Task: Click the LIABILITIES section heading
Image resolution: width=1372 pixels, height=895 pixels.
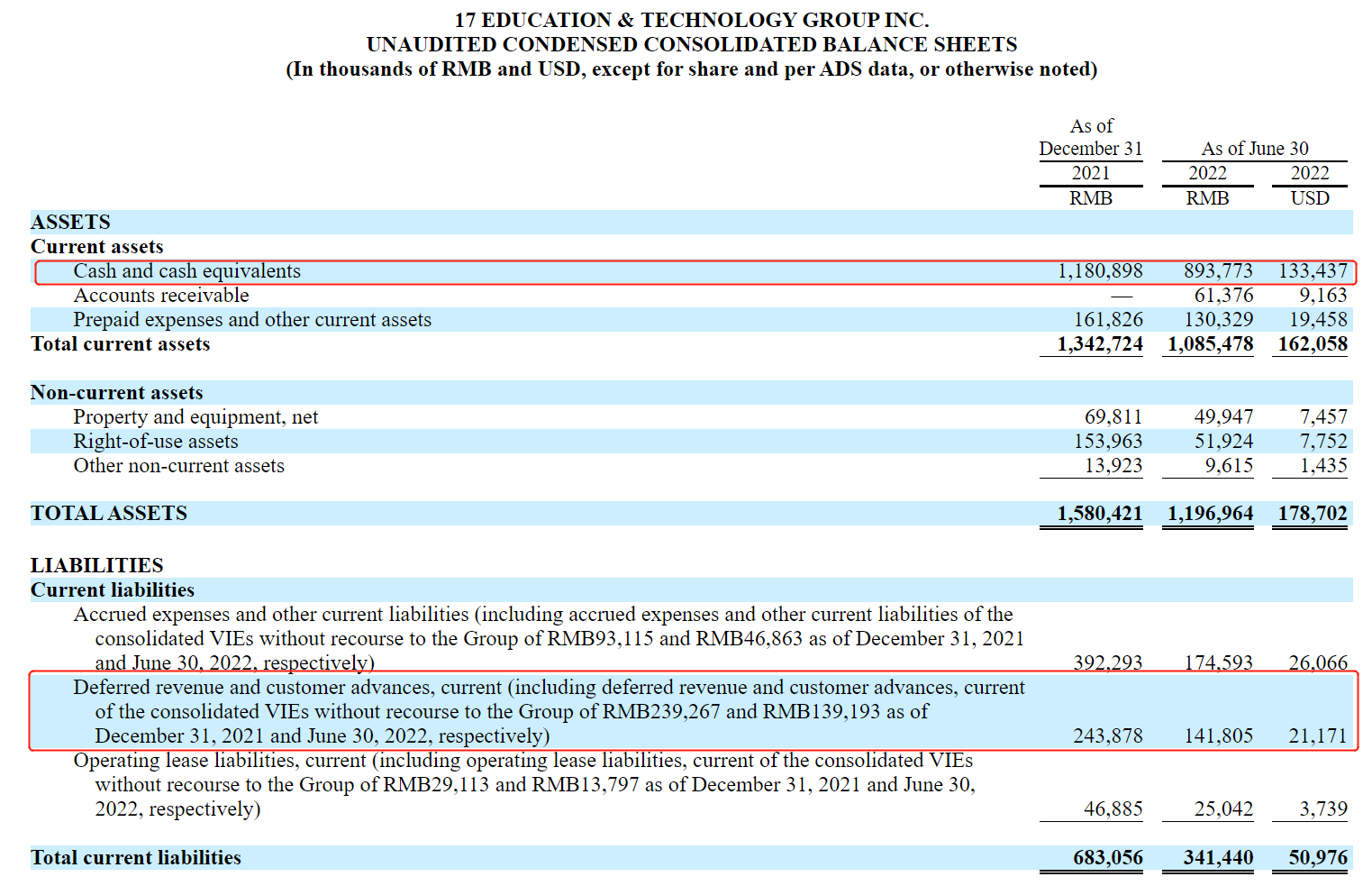Action: [x=97, y=566]
